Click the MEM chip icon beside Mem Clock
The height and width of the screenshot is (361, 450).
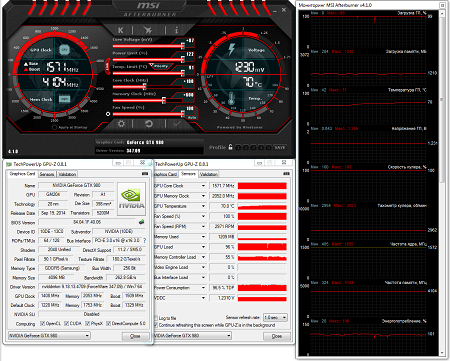click(x=64, y=99)
